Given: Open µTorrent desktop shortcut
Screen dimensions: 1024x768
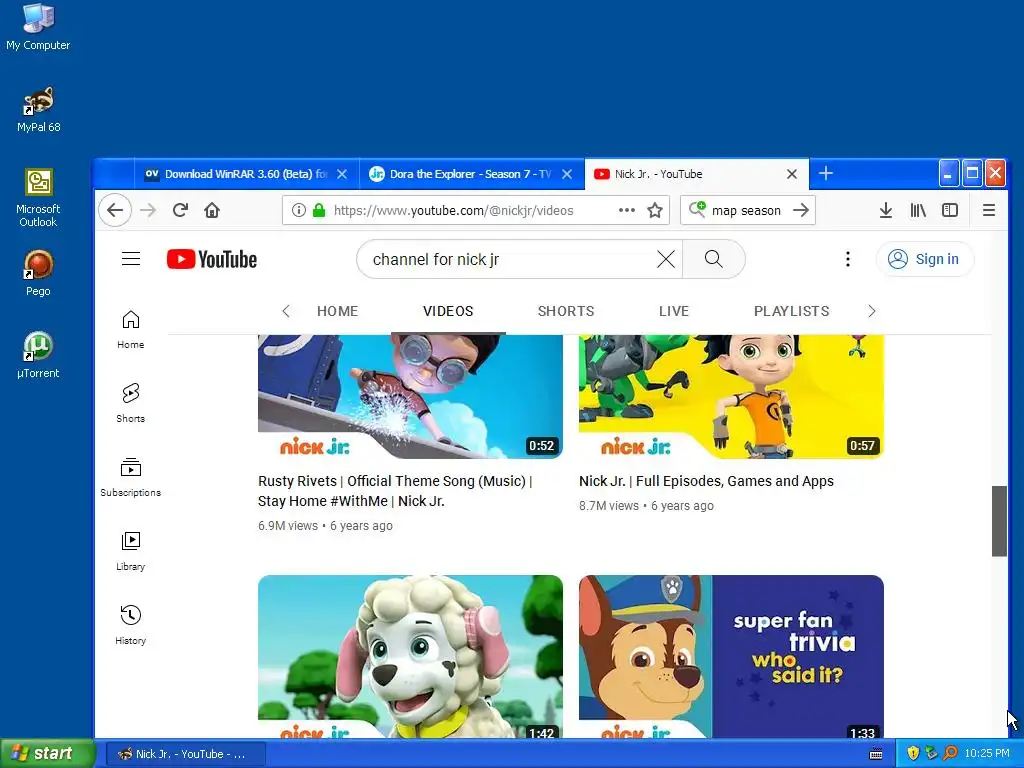Looking at the screenshot, I should click(38, 355).
